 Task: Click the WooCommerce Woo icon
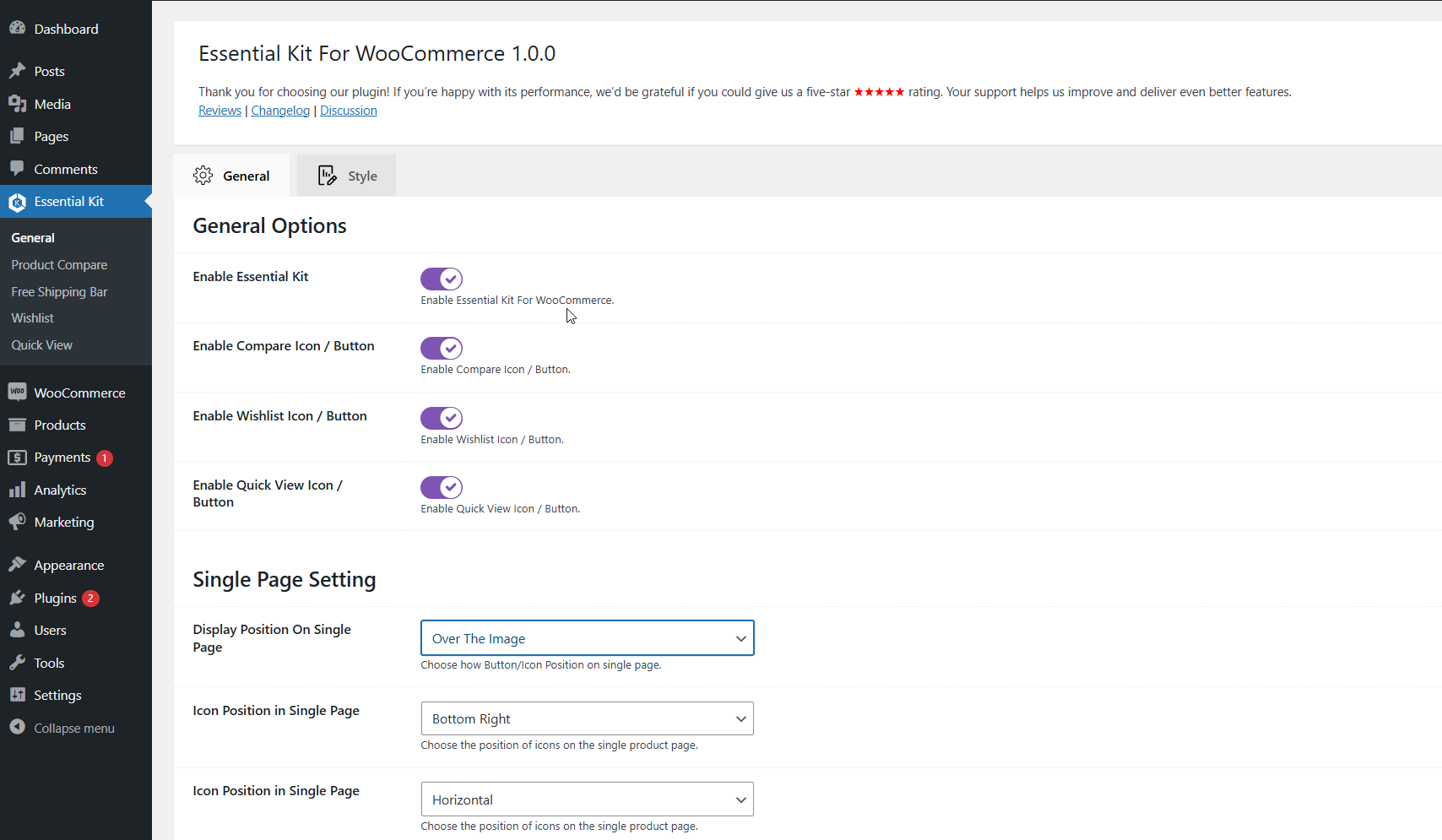(17, 392)
